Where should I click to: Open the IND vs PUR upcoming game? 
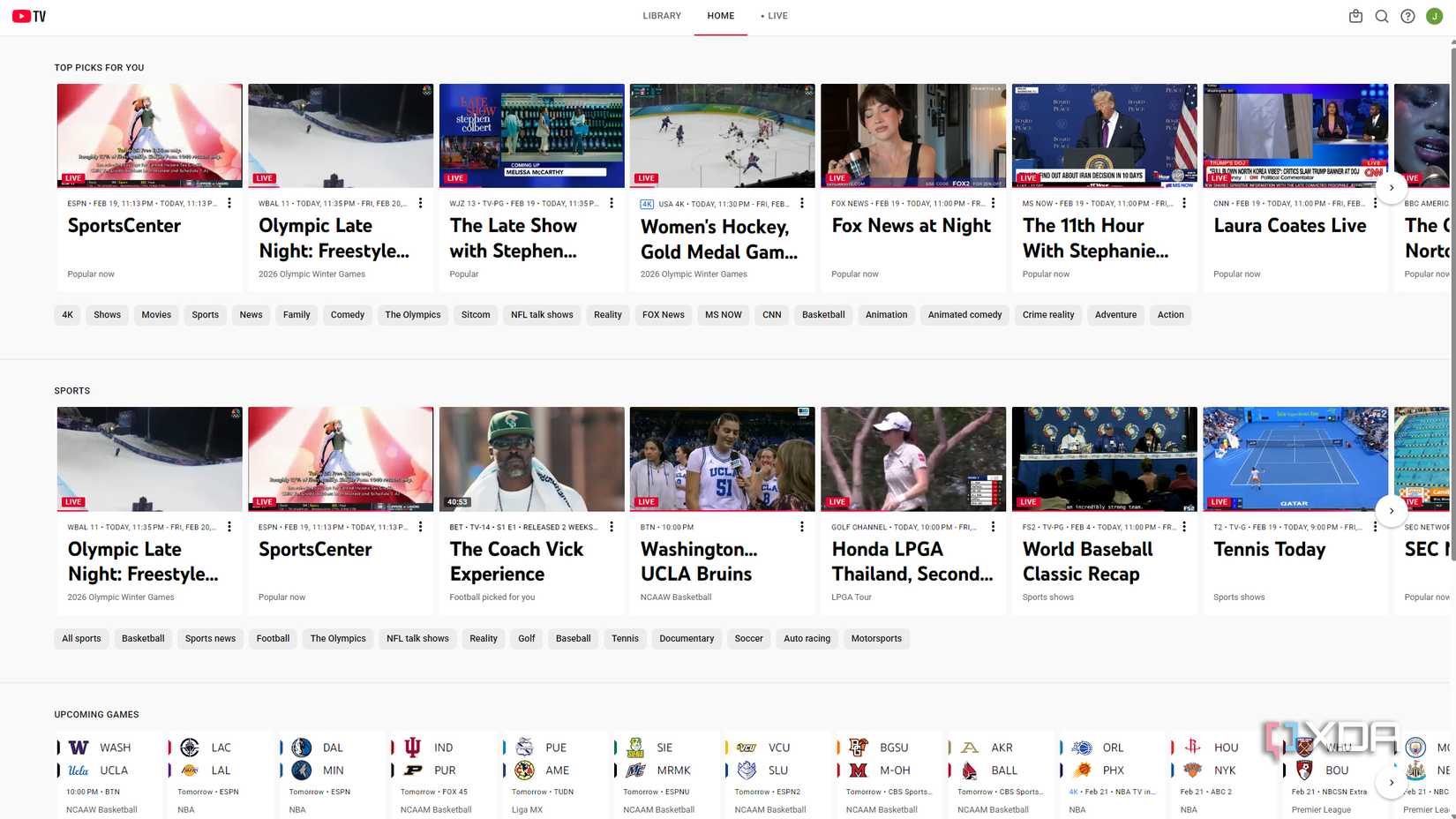(443, 777)
